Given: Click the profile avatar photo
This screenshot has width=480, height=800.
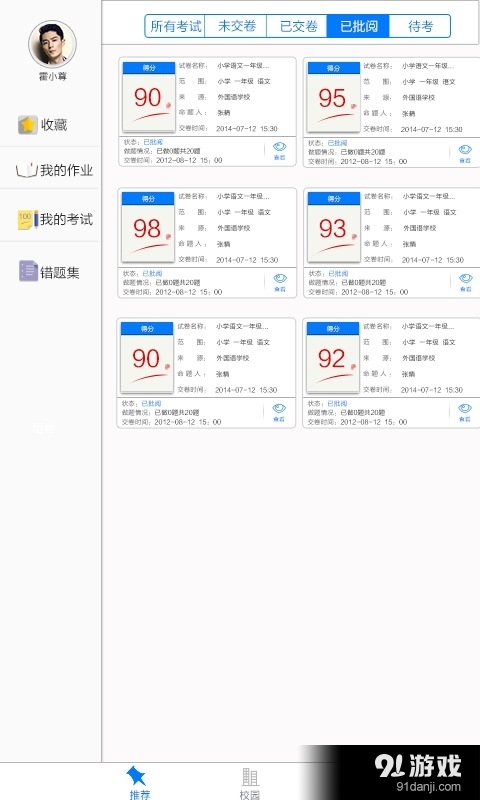Looking at the screenshot, I should [x=52, y=44].
